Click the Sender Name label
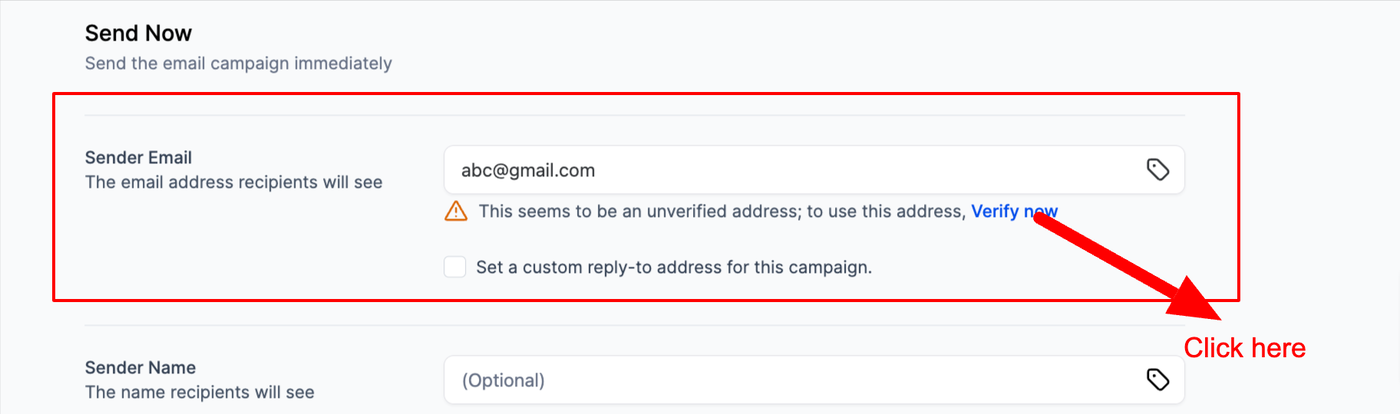This screenshot has width=1400, height=414. pos(140,368)
